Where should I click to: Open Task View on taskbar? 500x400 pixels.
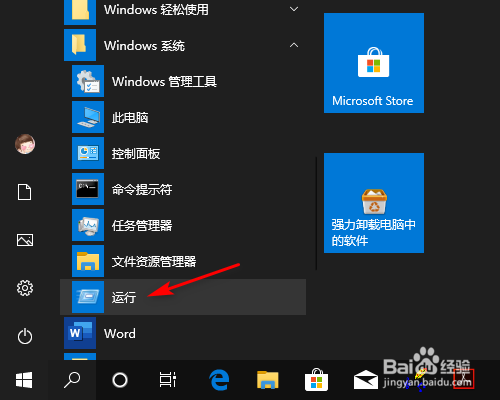(168, 380)
